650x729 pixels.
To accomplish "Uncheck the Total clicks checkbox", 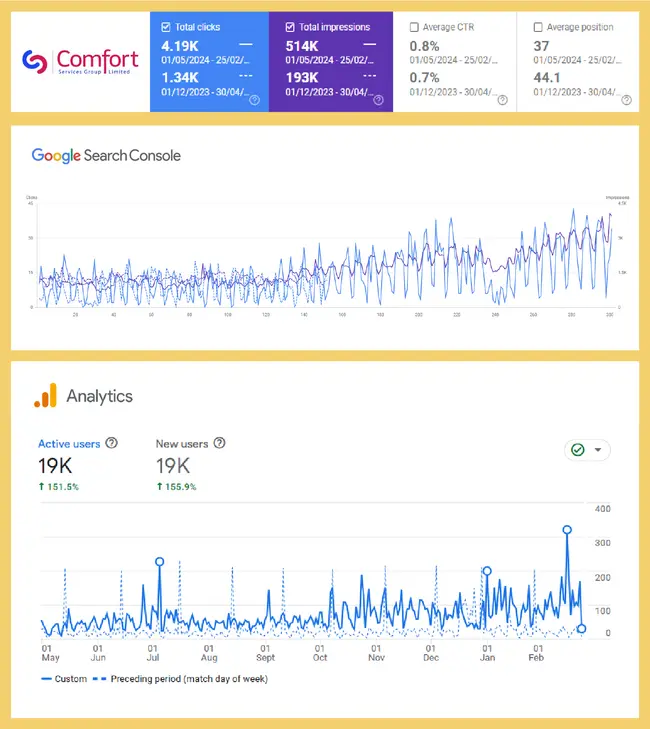I will tap(166, 27).
